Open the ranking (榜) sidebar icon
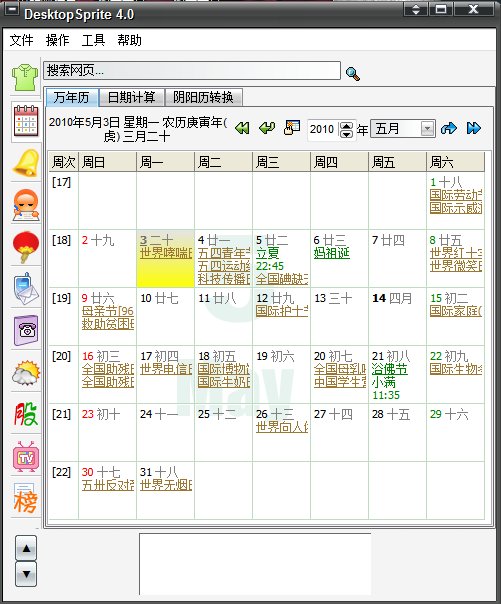501x604 pixels. (26, 499)
